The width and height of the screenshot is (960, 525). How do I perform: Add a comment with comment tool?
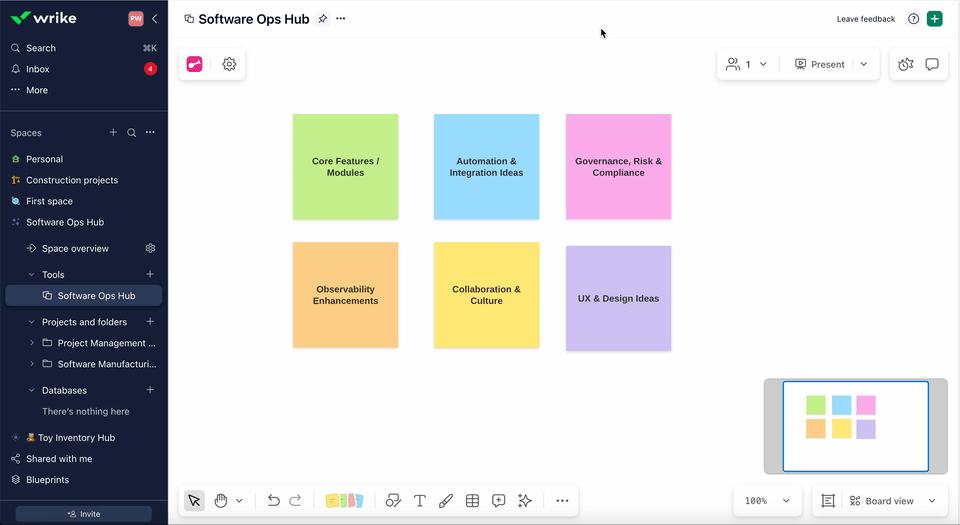pos(498,501)
